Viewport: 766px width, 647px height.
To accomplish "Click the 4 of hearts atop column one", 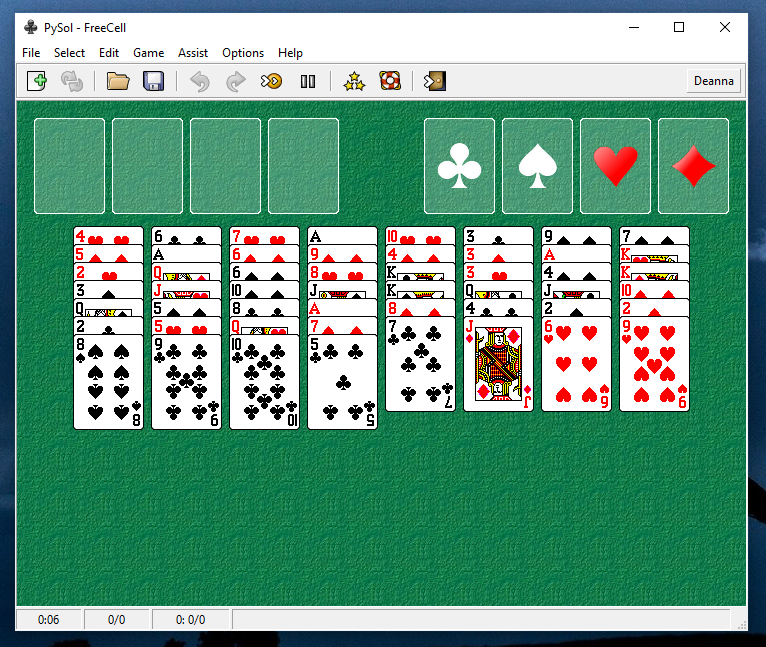I will [108, 236].
